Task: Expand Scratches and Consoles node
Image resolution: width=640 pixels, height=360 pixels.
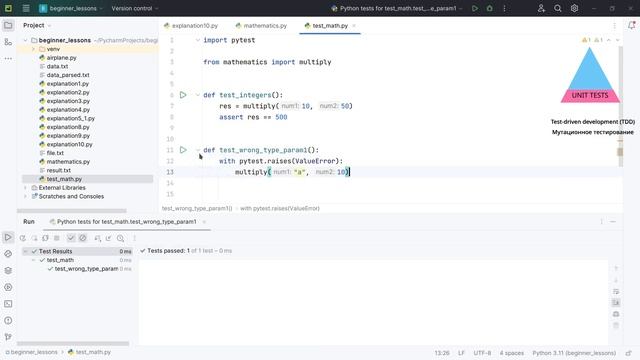Action: (26, 196)
